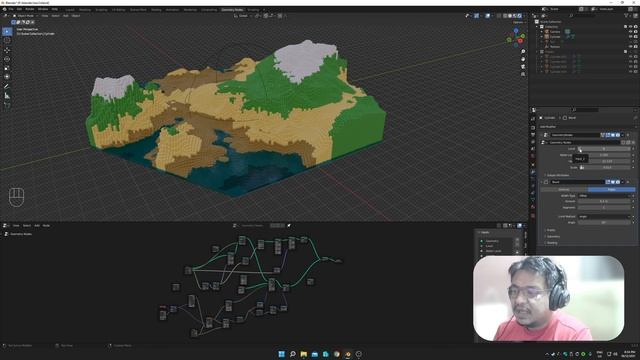
Task: Select the Annotate pencil tool
Action: (7, 87)
